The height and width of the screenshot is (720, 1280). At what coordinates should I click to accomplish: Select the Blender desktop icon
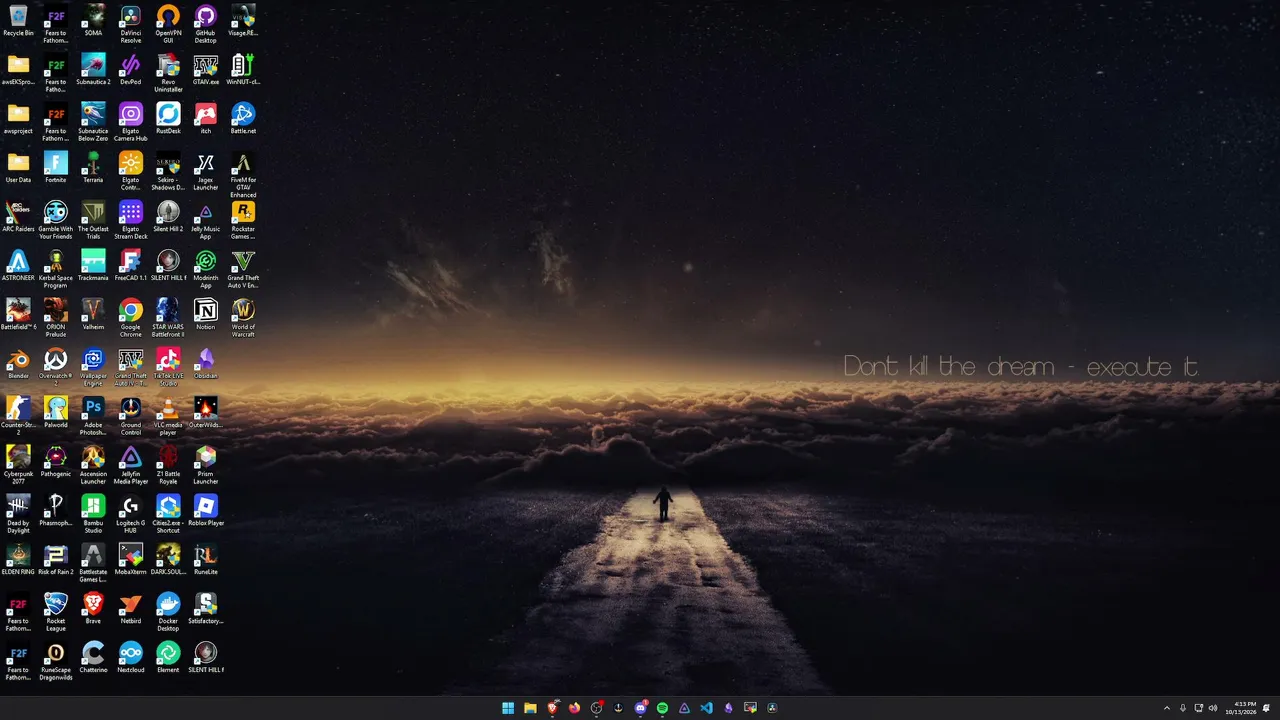pyautogui.click(x=18, y=364)
